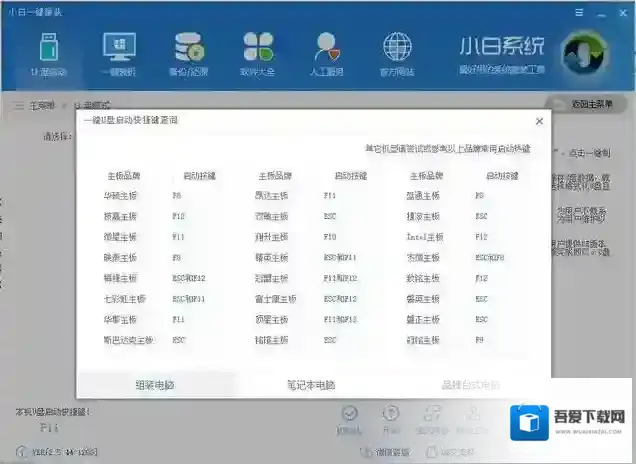
Task: Select the 梅捷主板 row label
Action: pos(120,278)
